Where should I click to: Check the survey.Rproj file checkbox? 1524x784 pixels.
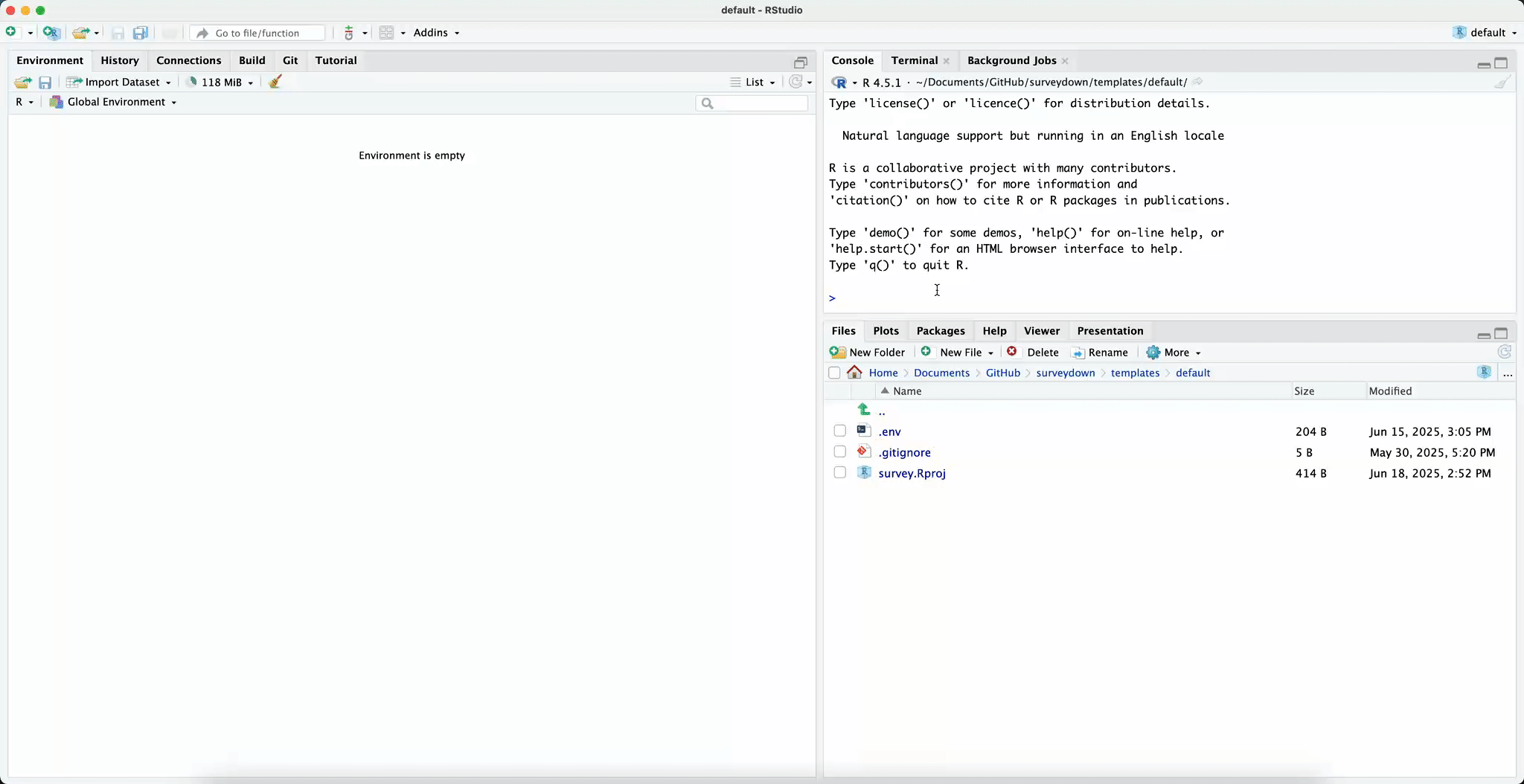pos(840,472)
